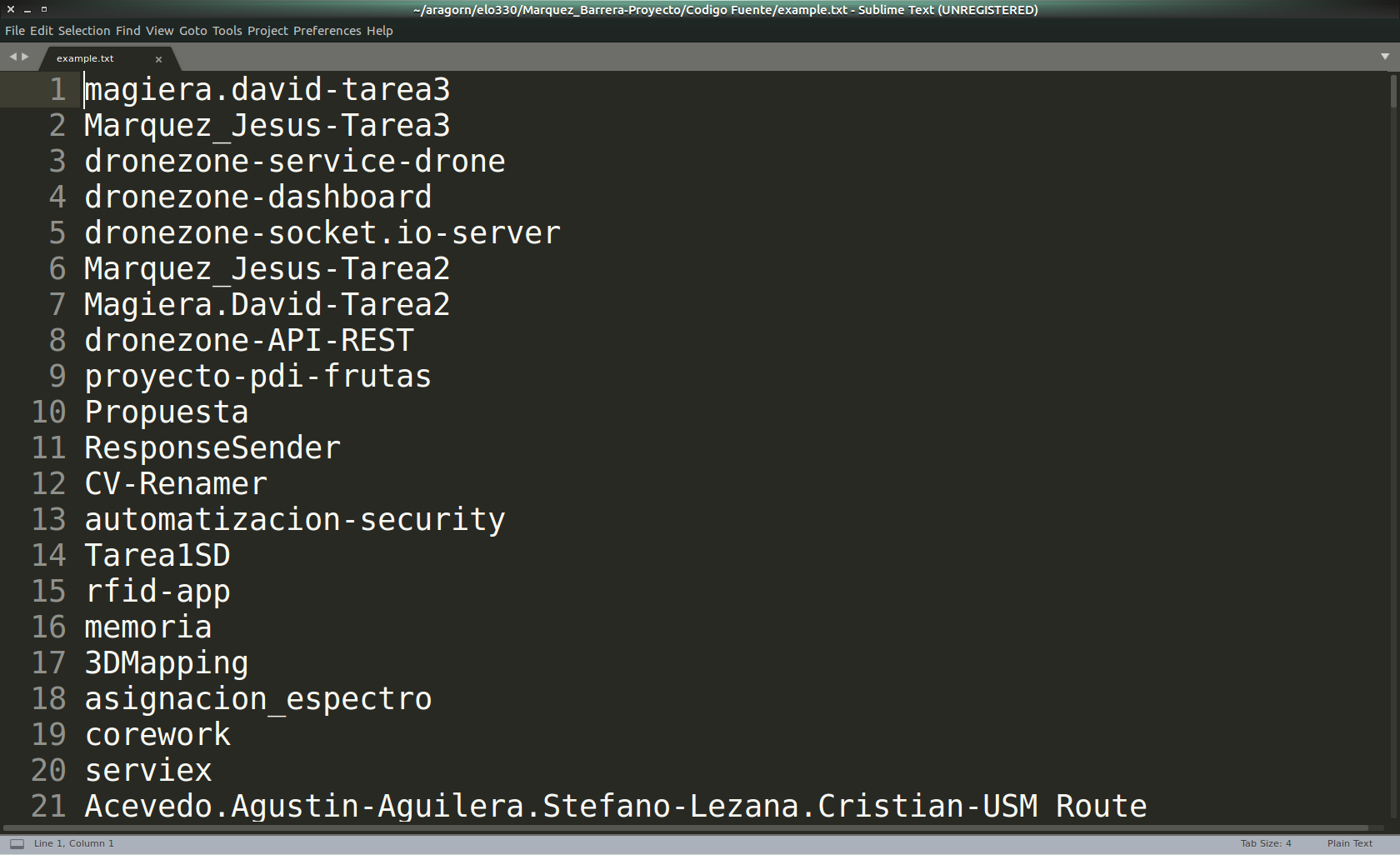Screen dimensions: 1400x855
Task: Close the Sublime Text window
Action: pos(11,9)
